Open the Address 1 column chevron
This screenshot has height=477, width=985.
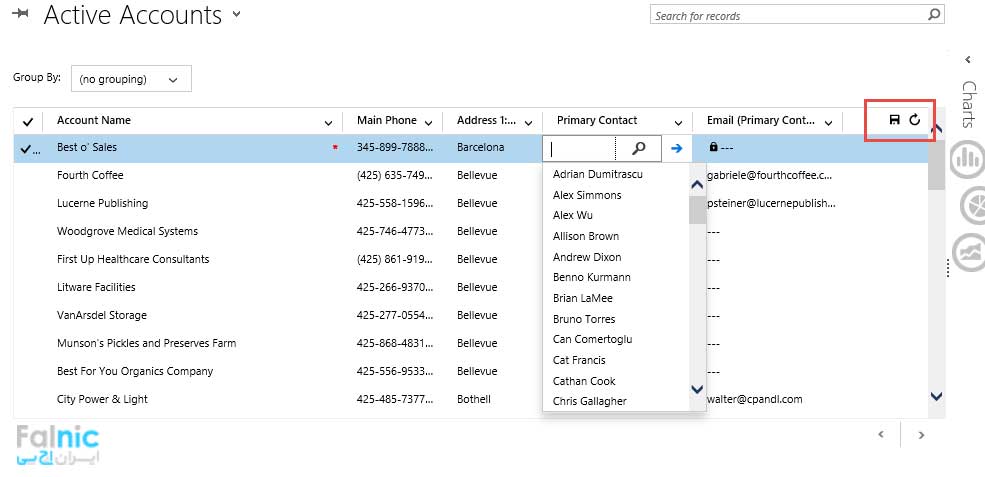[529, 123]
